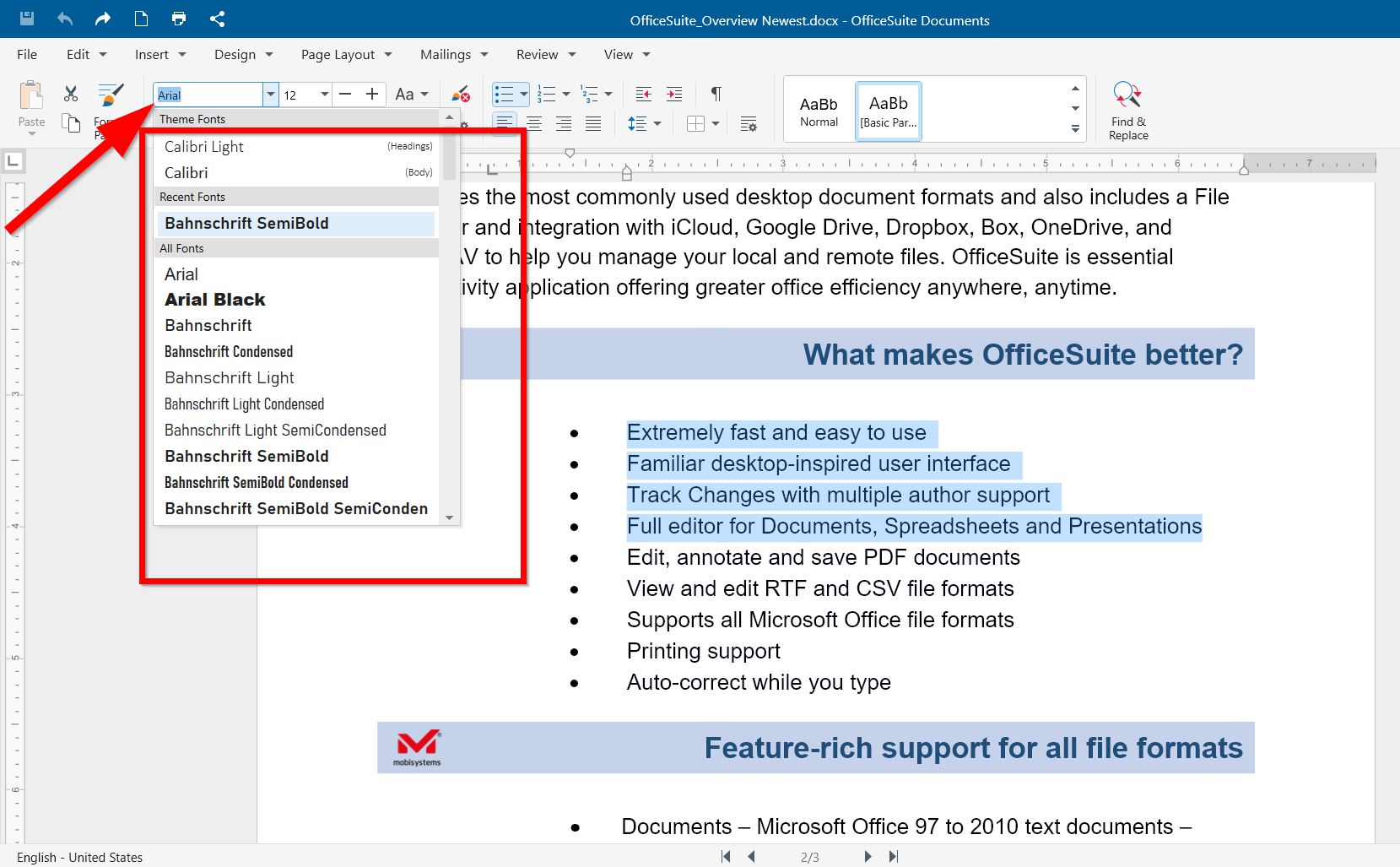
Task: Toggle center alignment
Action: (x=534, y=123)
